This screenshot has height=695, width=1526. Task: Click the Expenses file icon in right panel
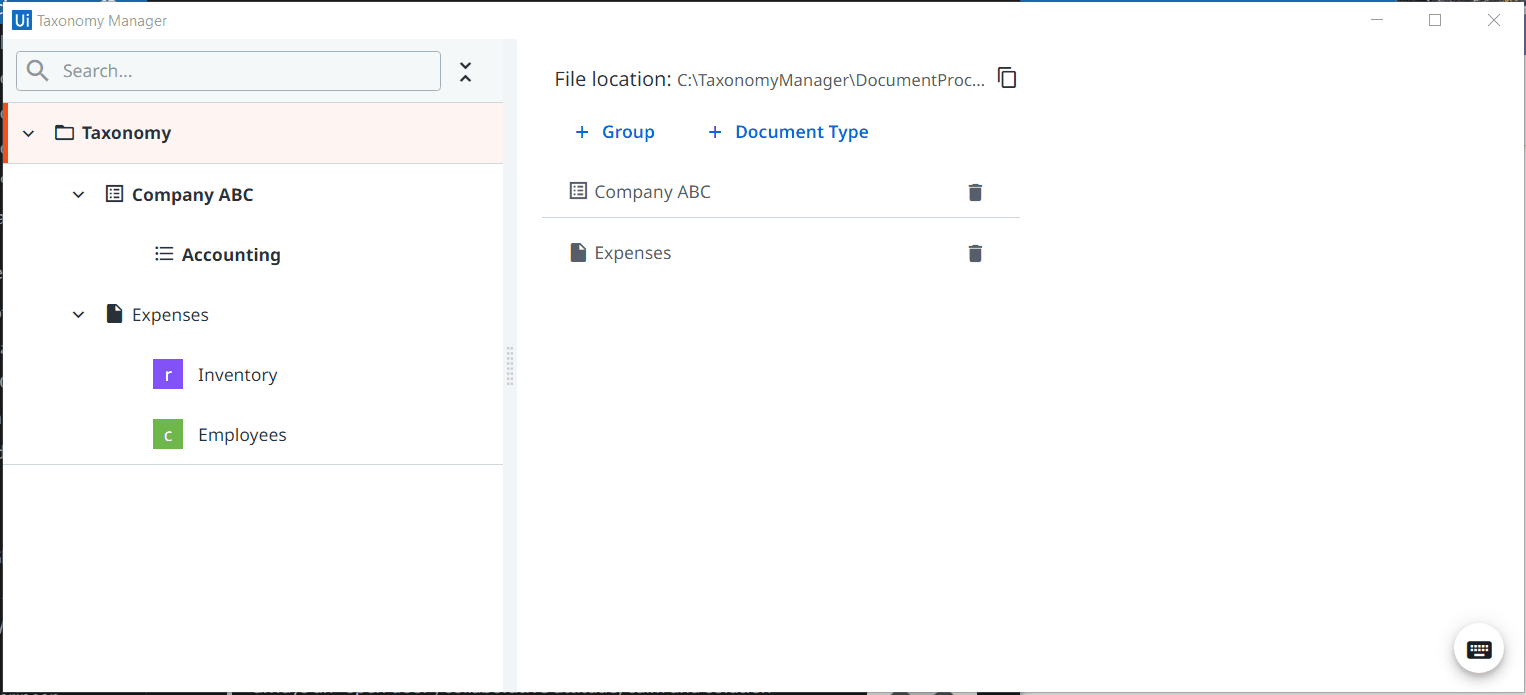578,253
